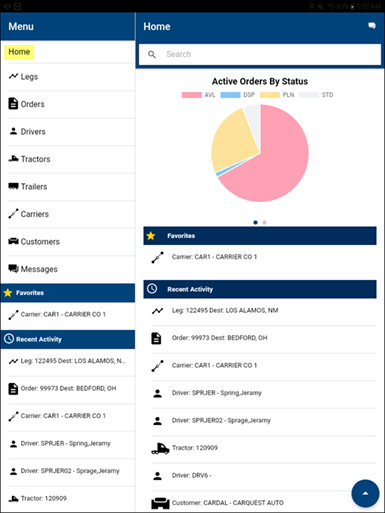Click the search magnifier icon
The width and height of the screenshot is (385, 513).
[x=152, y=54]
